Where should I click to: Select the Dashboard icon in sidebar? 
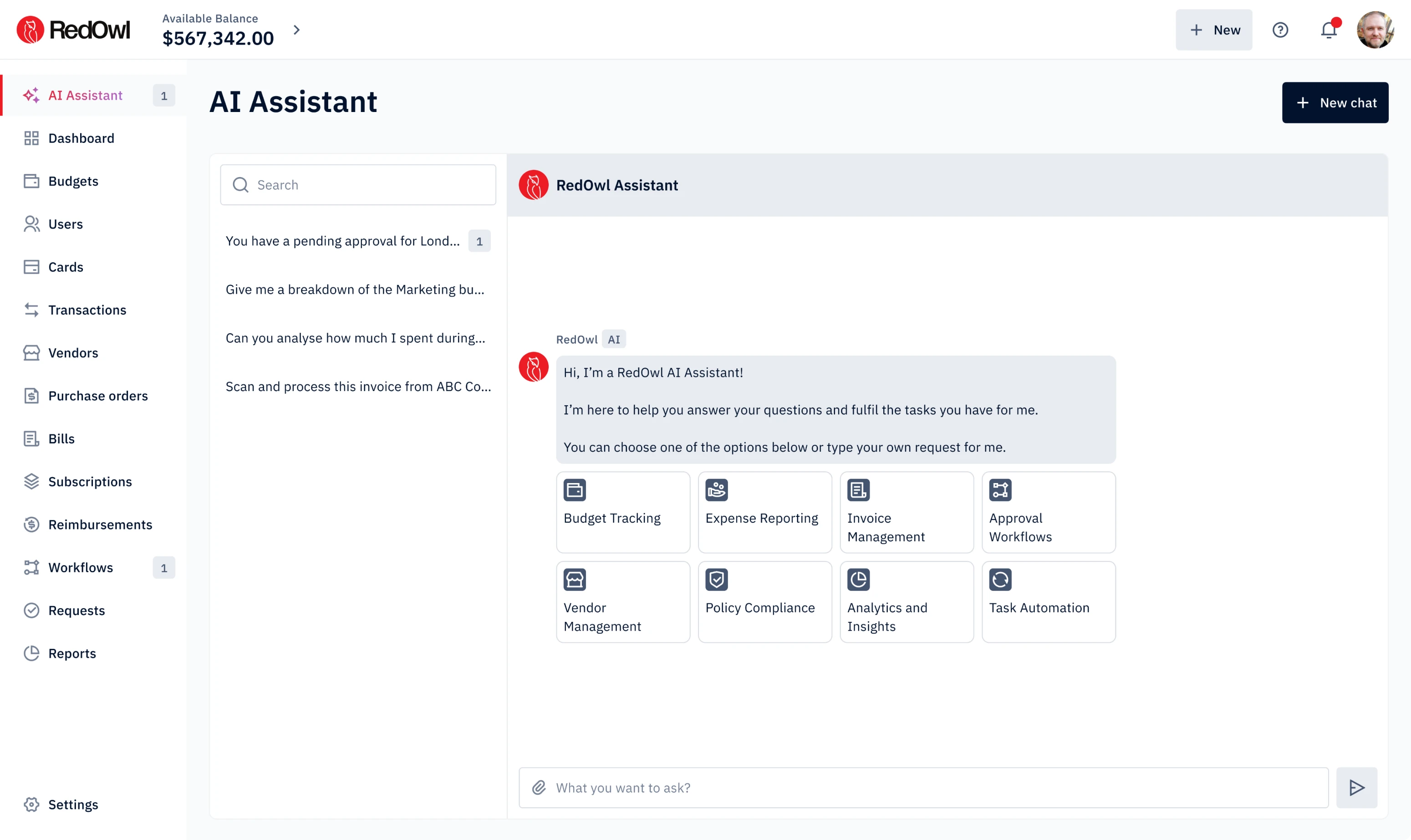pyautogui.click(x=32, y=138)
